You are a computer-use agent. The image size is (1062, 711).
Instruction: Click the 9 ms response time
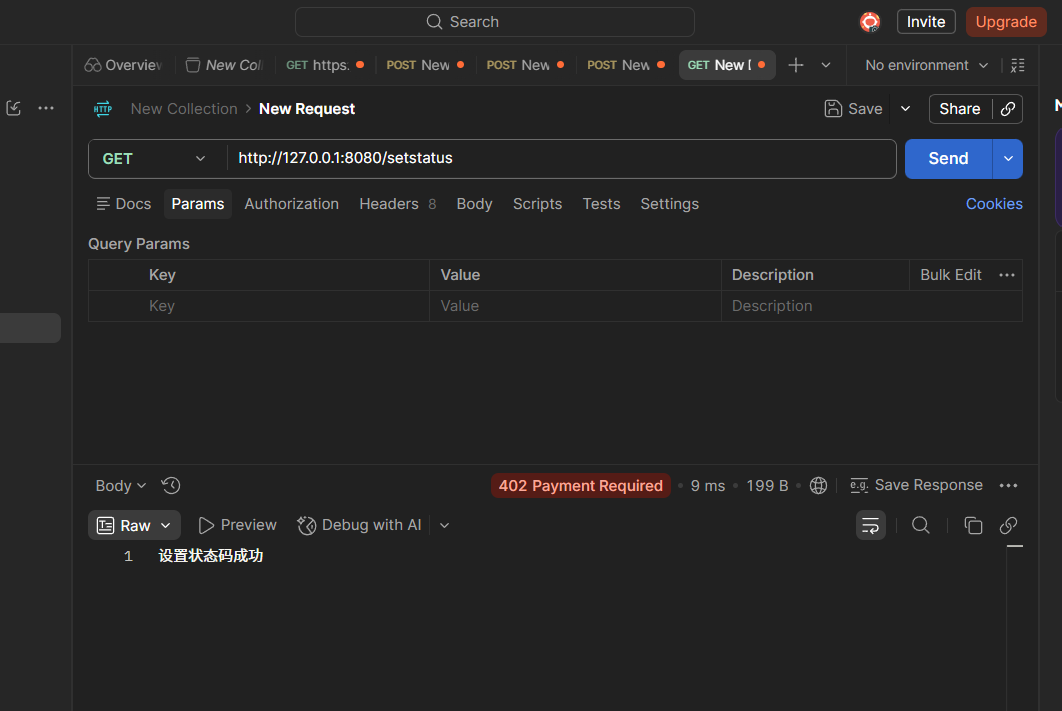[x=708, y=486]
